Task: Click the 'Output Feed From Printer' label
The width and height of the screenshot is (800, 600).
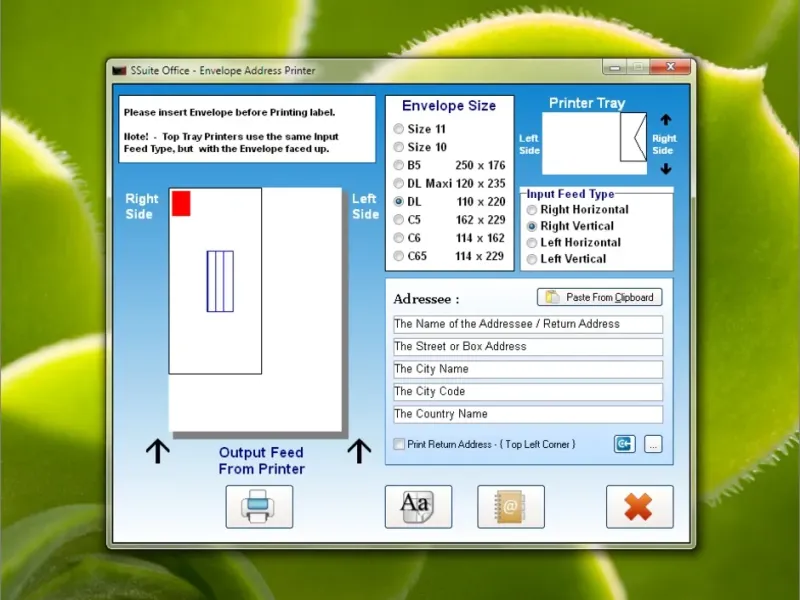Action: (261, 461)
